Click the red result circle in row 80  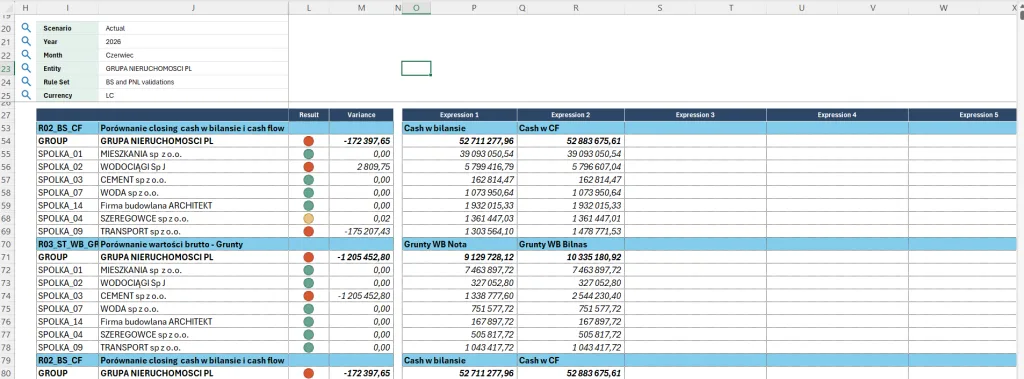(x=308, y=373)
